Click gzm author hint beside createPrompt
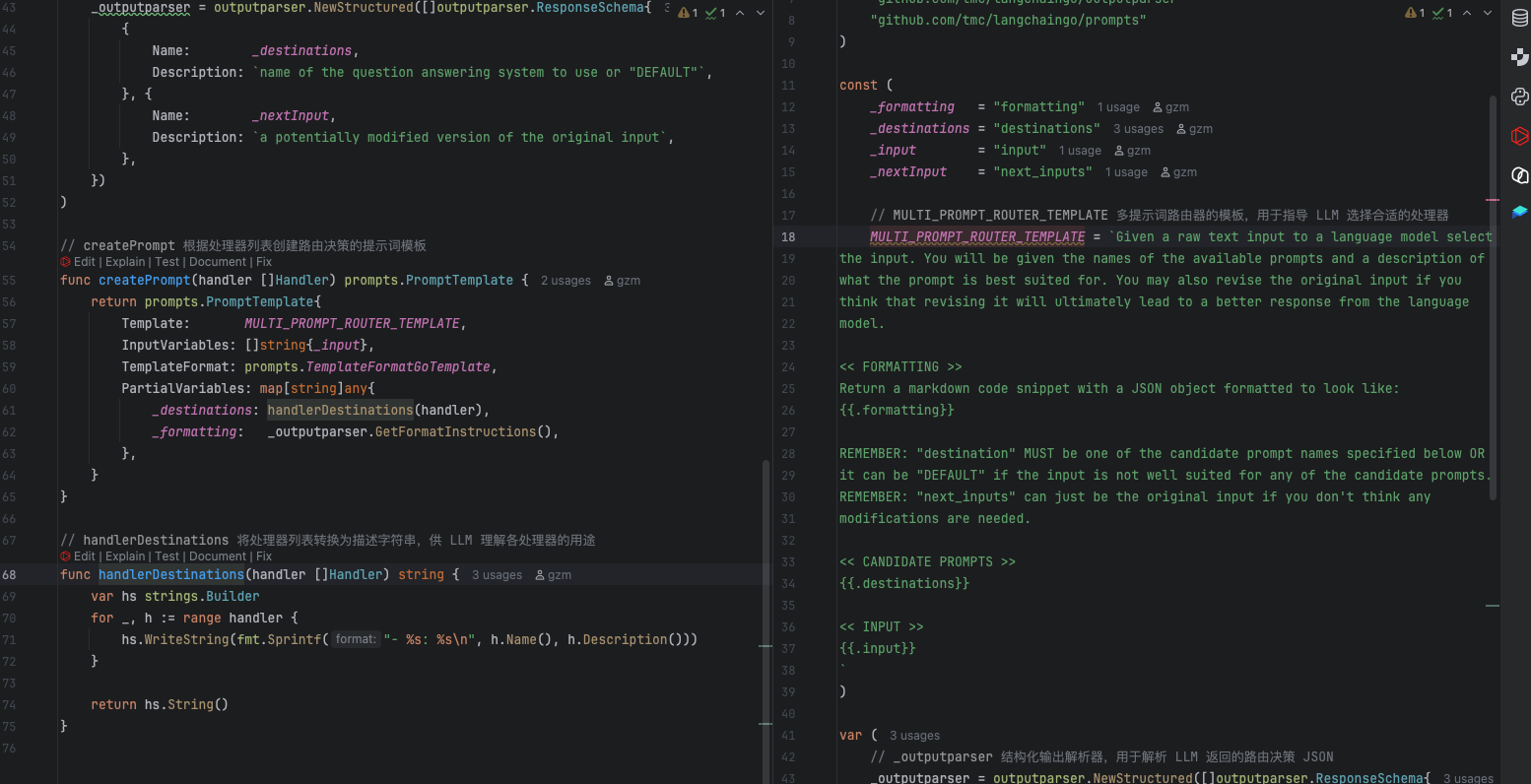 point(622,281)
